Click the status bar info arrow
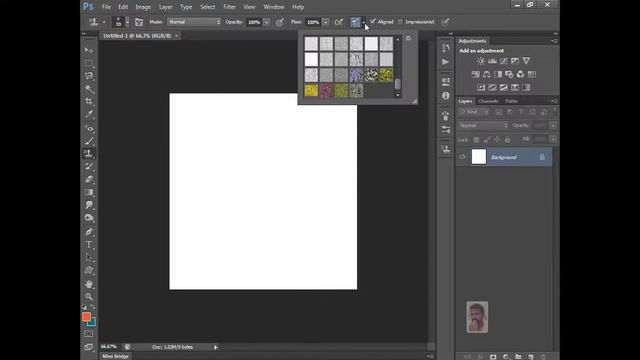 coord(216,347)
